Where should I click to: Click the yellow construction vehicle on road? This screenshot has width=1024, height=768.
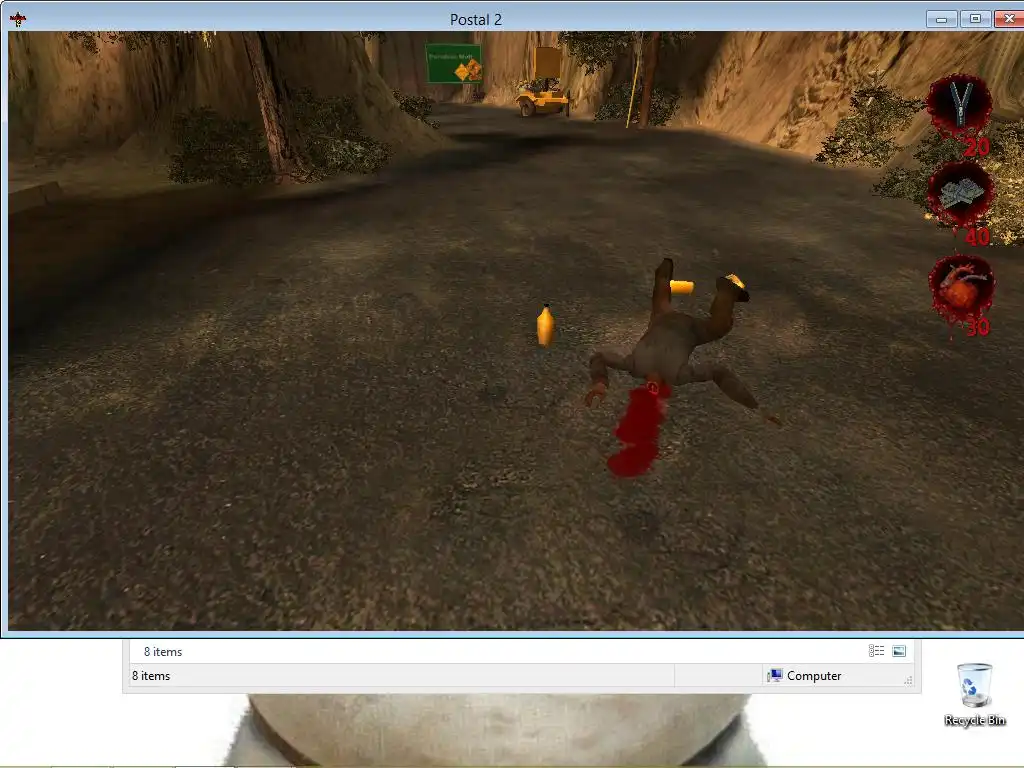click(543, 82)
